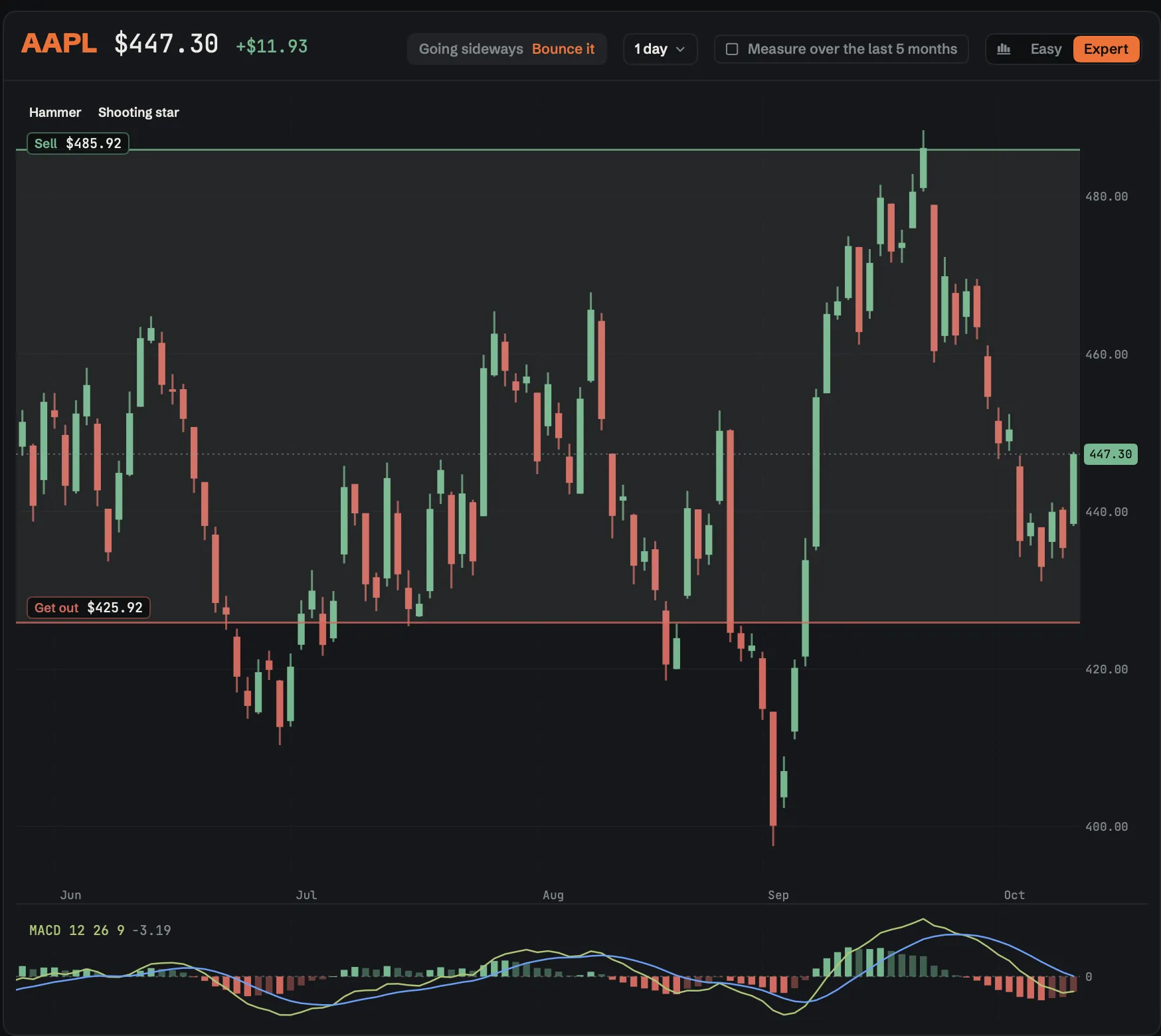This screenshot has width=1161, height=1036.
Task: Click the Oct date axis label
Action: coord(1014,895)
